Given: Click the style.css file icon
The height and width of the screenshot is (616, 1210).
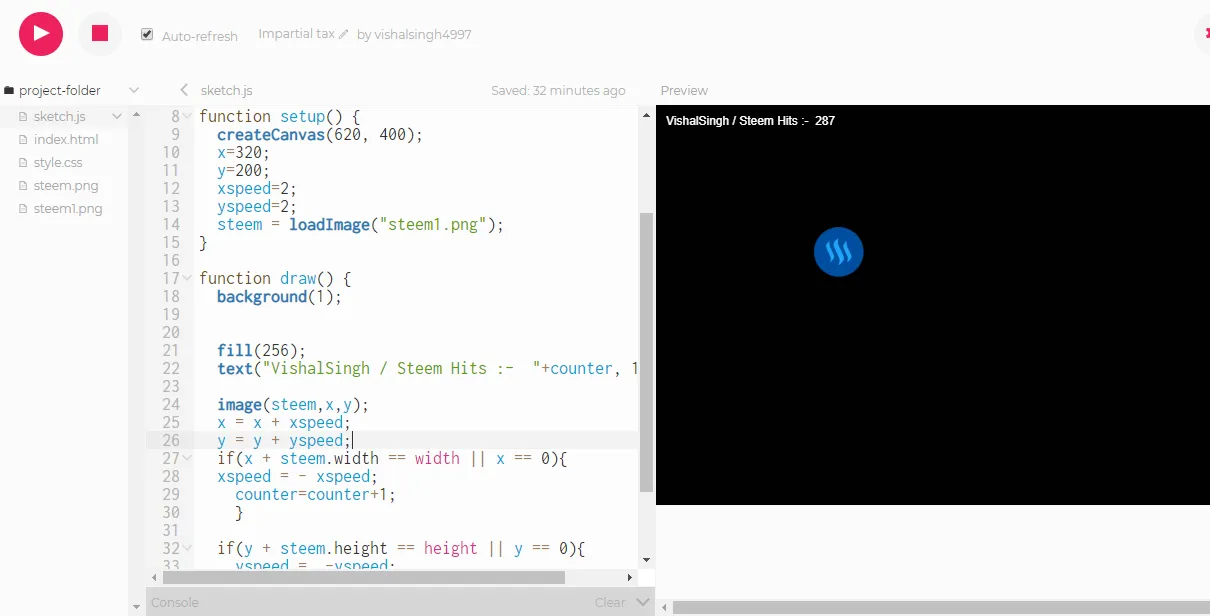Looking at the screenshot, I should pyautogui.click(x=24, y=162).
